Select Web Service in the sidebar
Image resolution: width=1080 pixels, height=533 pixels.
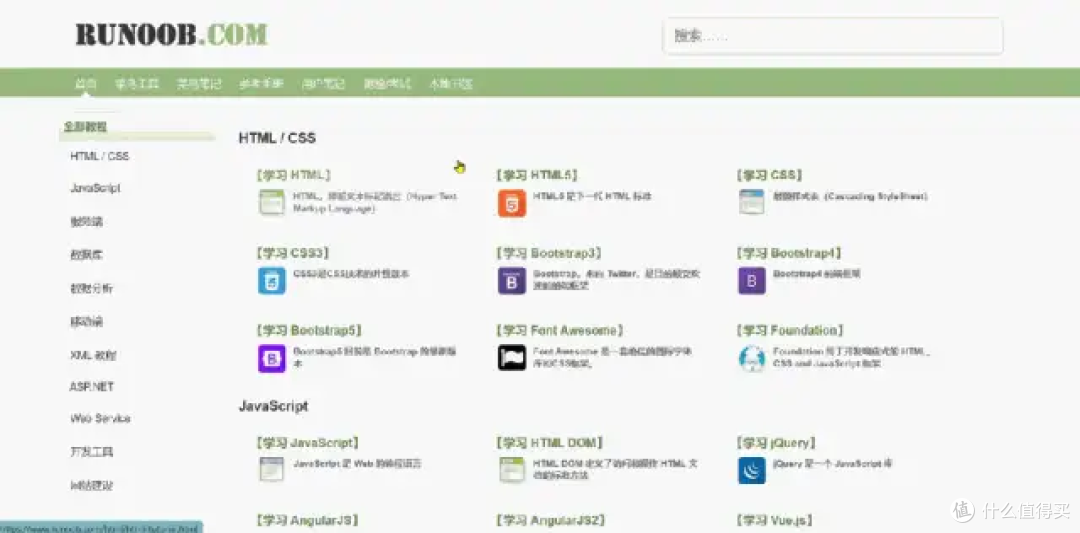(100, 419)
